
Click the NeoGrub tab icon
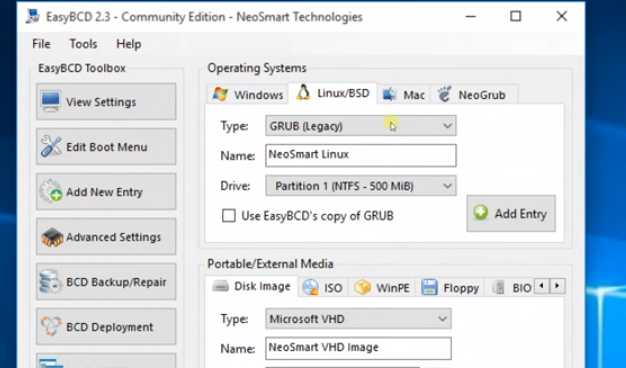coord(444,94)
